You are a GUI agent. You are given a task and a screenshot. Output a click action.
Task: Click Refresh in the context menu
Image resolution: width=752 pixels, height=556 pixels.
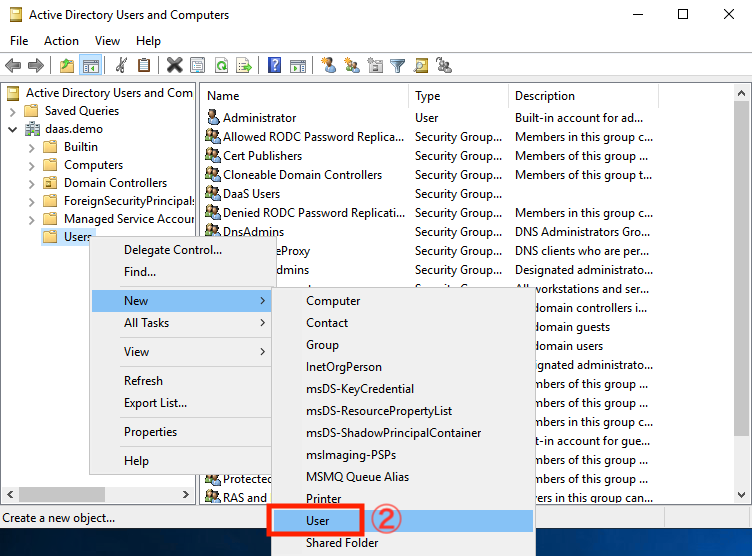coord(181,381)
